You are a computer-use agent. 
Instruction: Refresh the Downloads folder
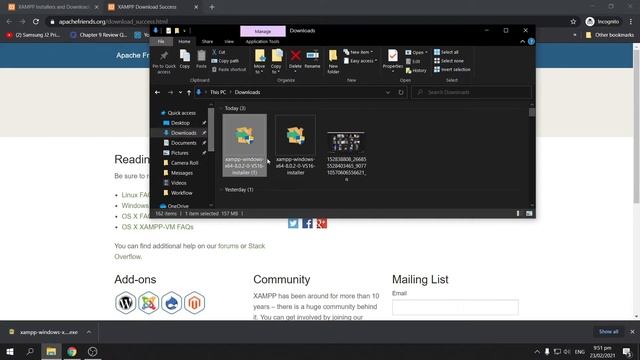tap(401, 92)
